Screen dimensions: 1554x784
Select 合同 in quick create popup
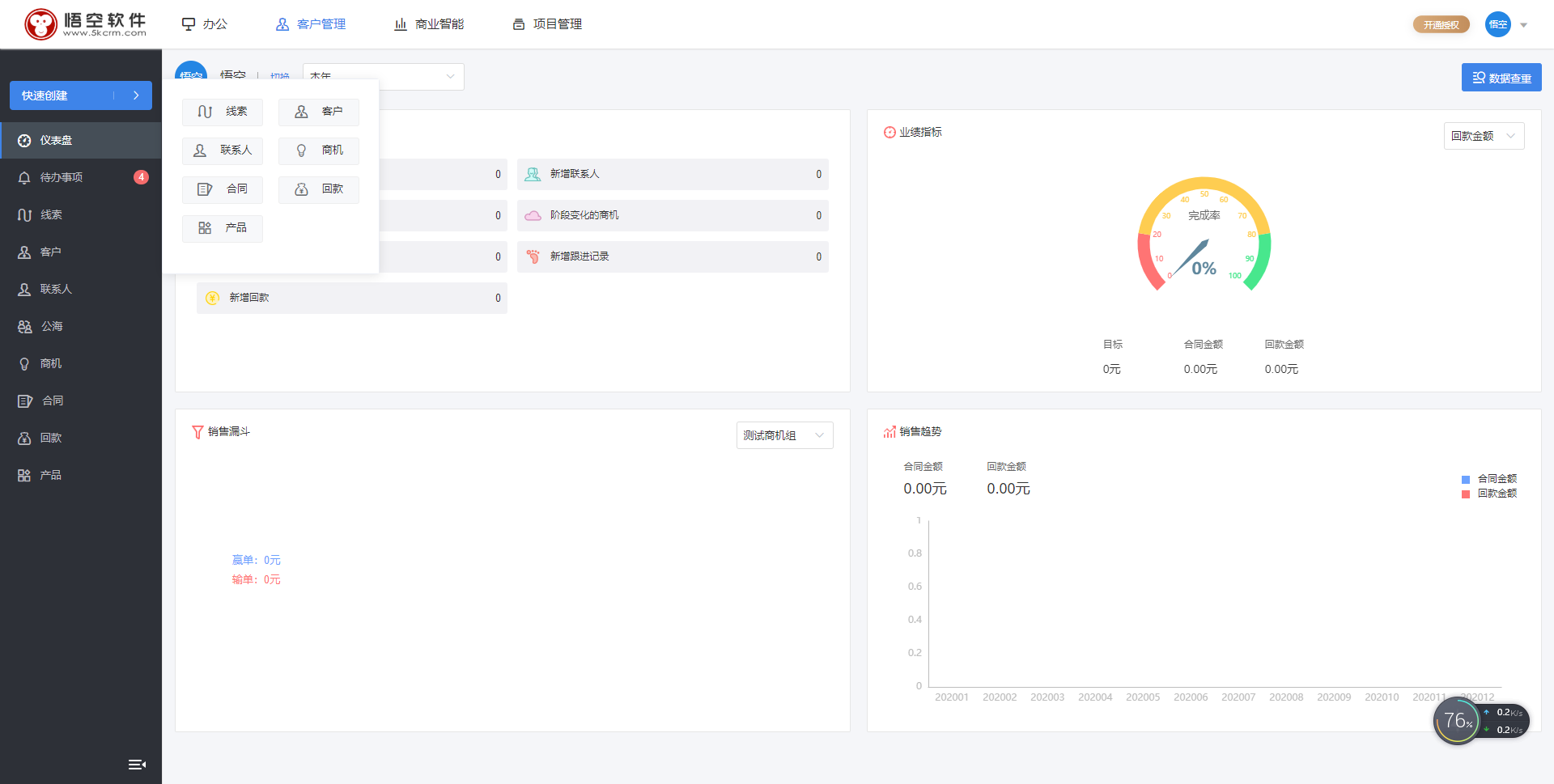coord(223,189)
